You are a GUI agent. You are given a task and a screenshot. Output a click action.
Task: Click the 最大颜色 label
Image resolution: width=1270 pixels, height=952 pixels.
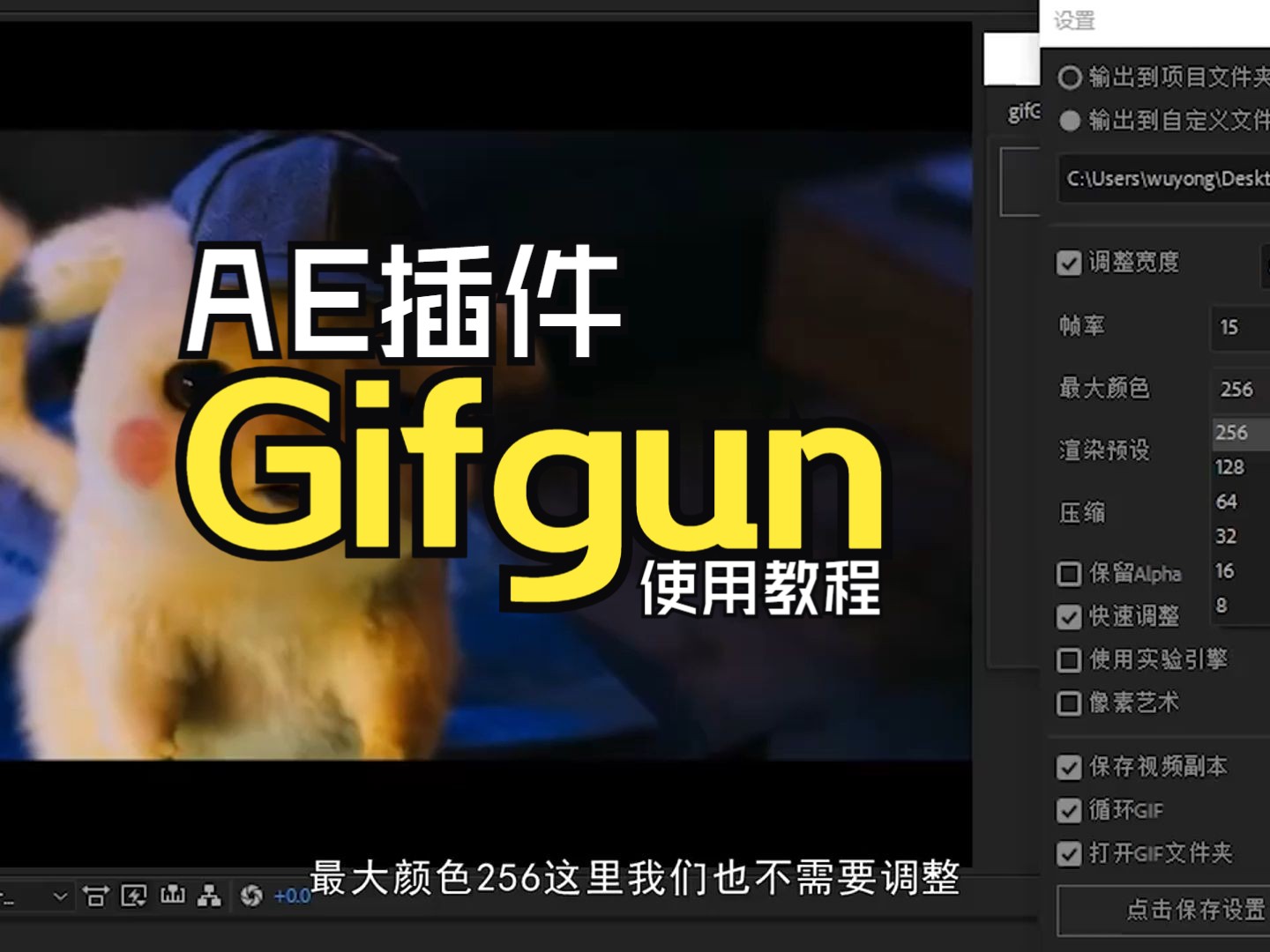[x=1104, y=388]
